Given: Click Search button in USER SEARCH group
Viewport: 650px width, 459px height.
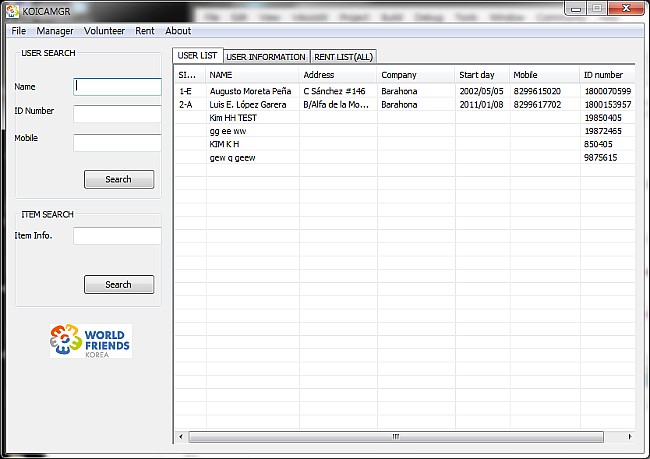Looking at the screenshot, I should (x=119, y=179).
